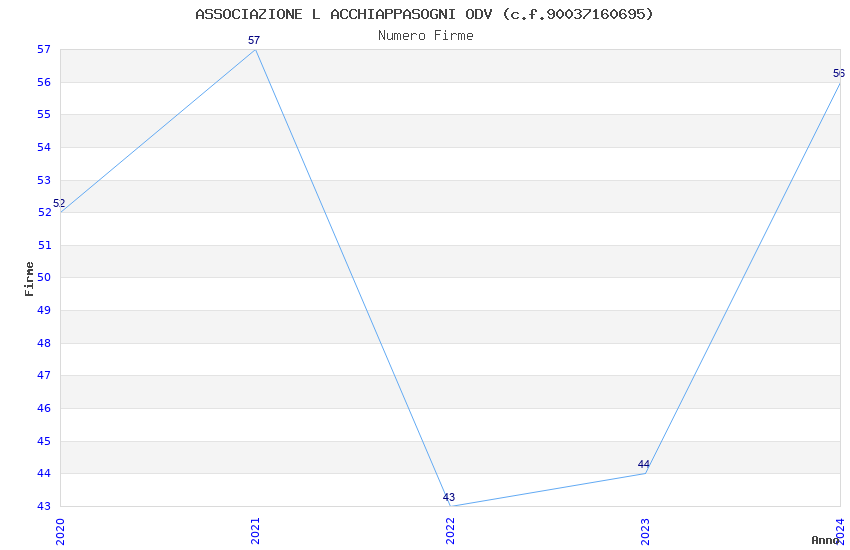
Task: Click the 'Numero Firme' subtitle
Action: click(426, 36)
